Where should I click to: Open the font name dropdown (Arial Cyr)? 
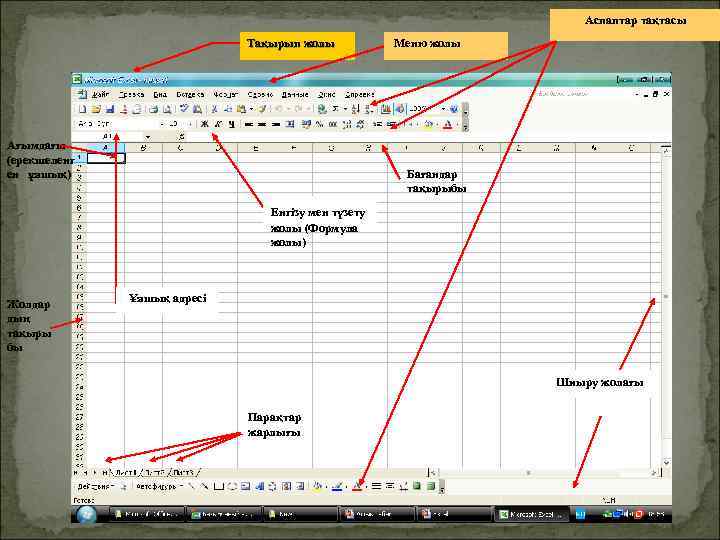click(x=161, y=124)
